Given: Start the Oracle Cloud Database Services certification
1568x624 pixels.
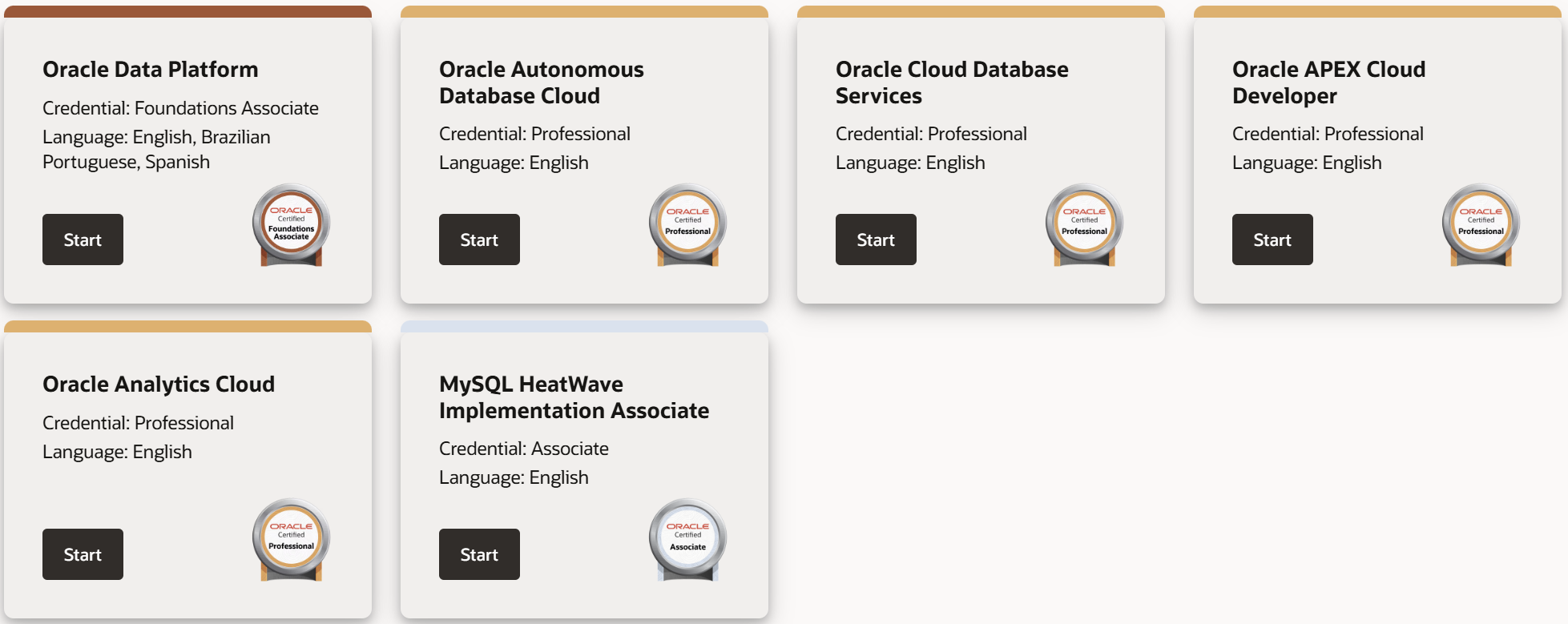Looking at the screenshot, I should coord(876,240).
